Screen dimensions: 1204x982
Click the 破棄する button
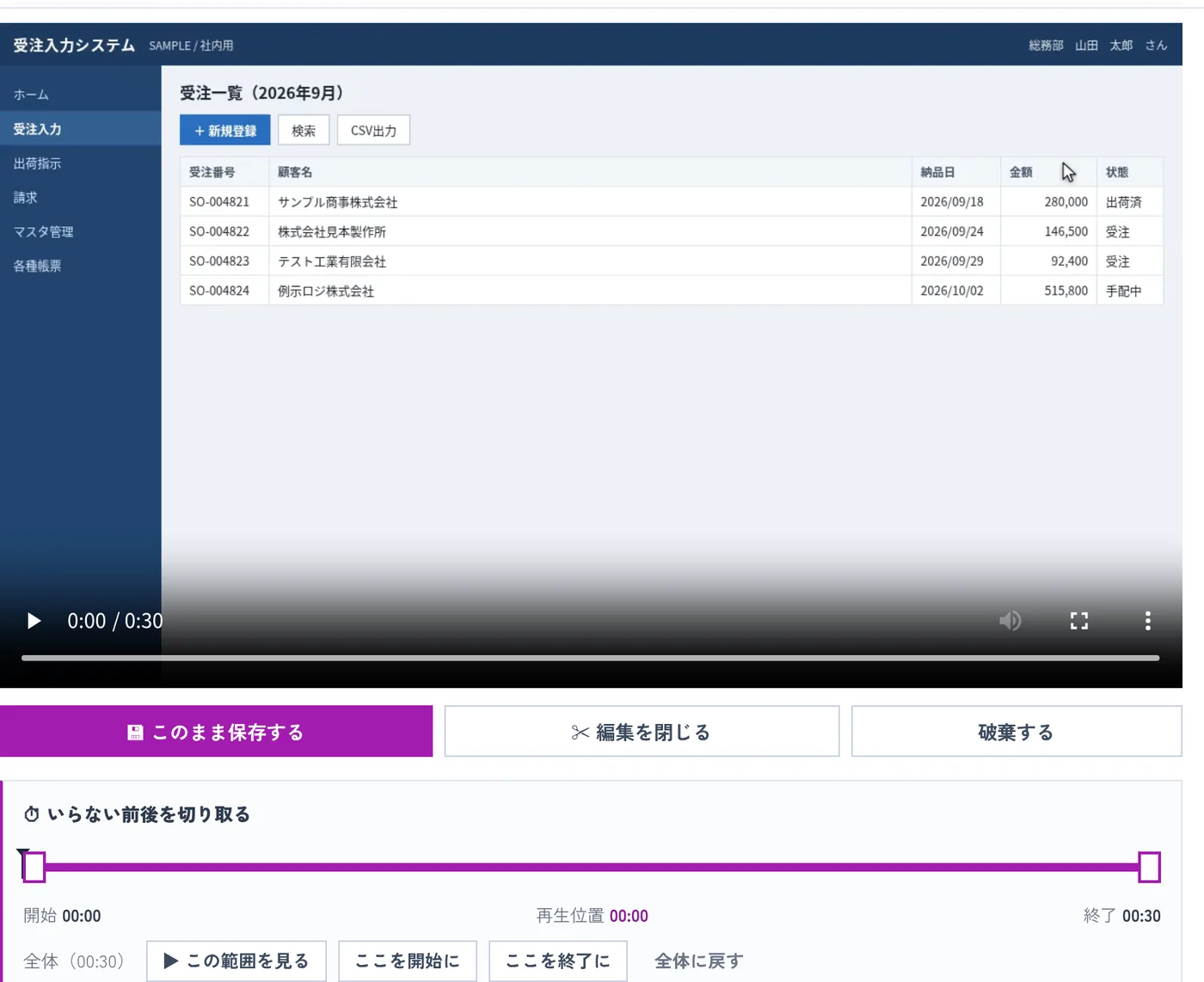click(x=1017, y=732)
